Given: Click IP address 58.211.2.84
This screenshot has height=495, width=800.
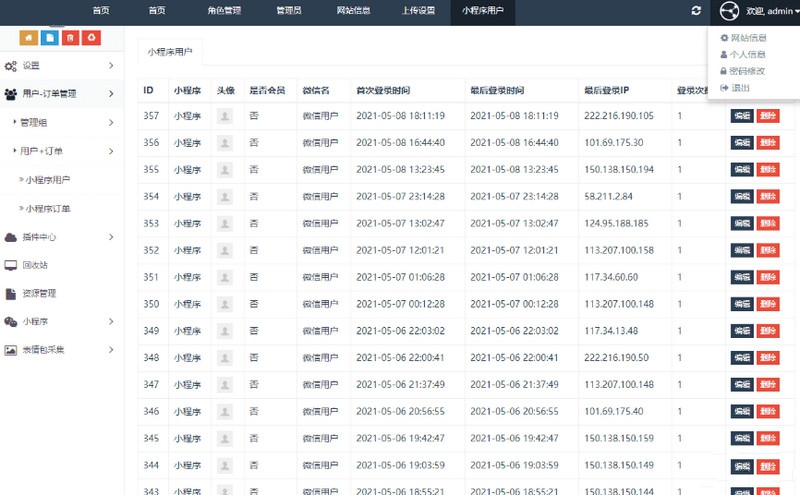Looking at the screenshot, I should (608, 196).
